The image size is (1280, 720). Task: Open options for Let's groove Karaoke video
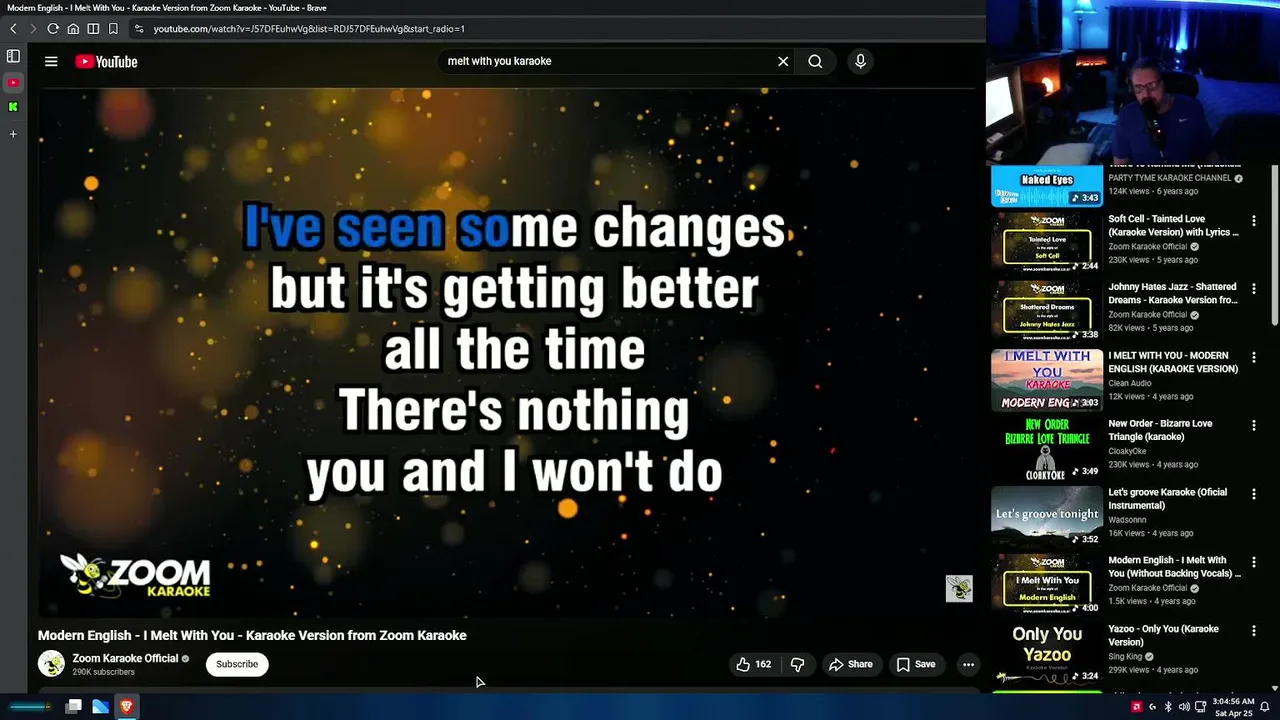[1253, 494]
